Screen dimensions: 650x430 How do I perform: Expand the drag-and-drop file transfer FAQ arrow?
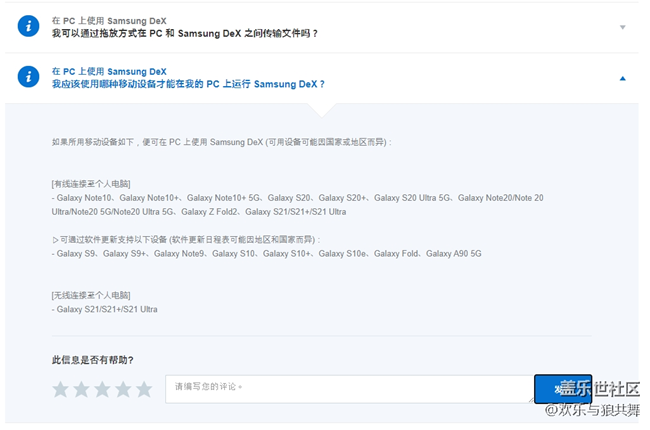pos(622,27)
